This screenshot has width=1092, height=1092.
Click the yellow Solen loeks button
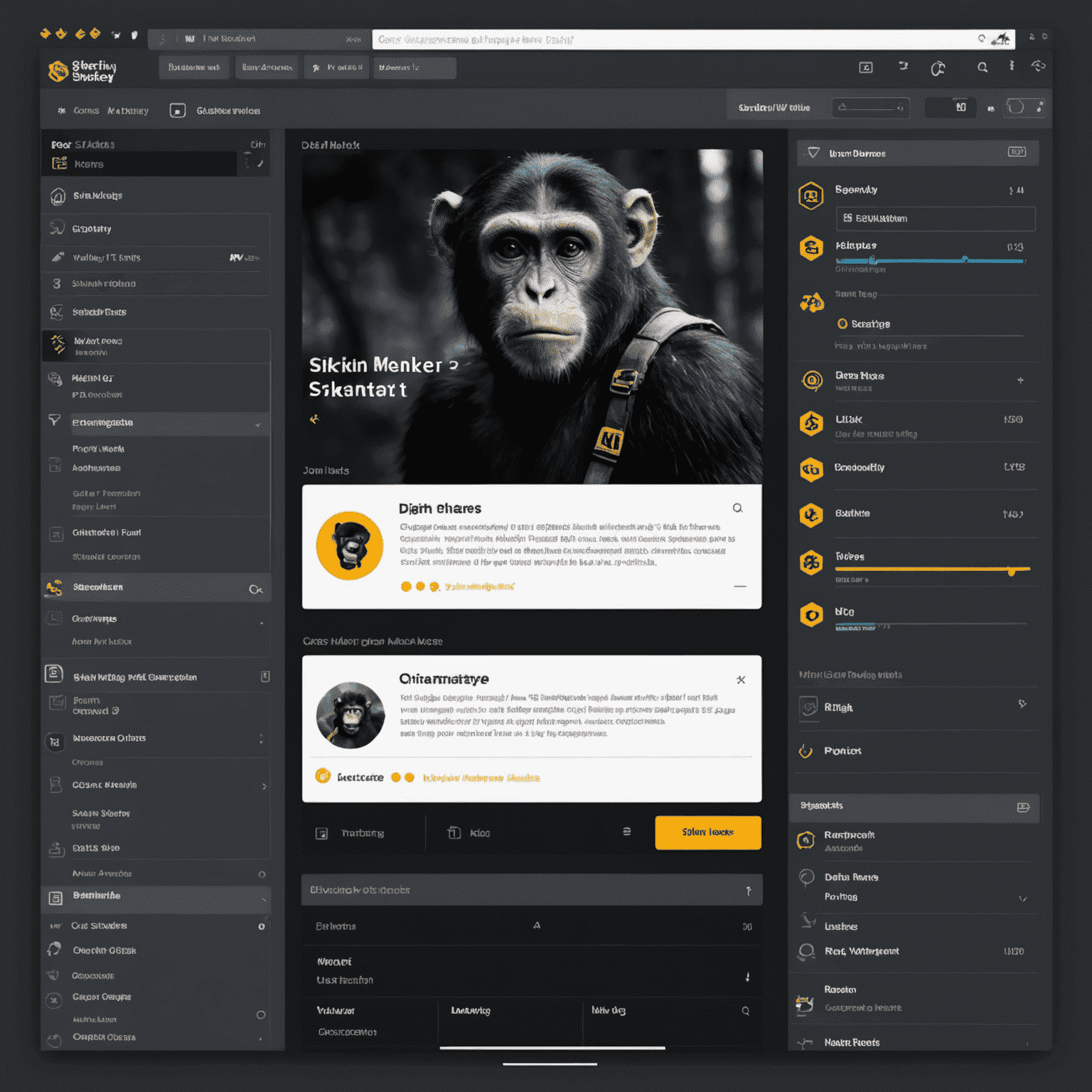(x=708, y=833)
